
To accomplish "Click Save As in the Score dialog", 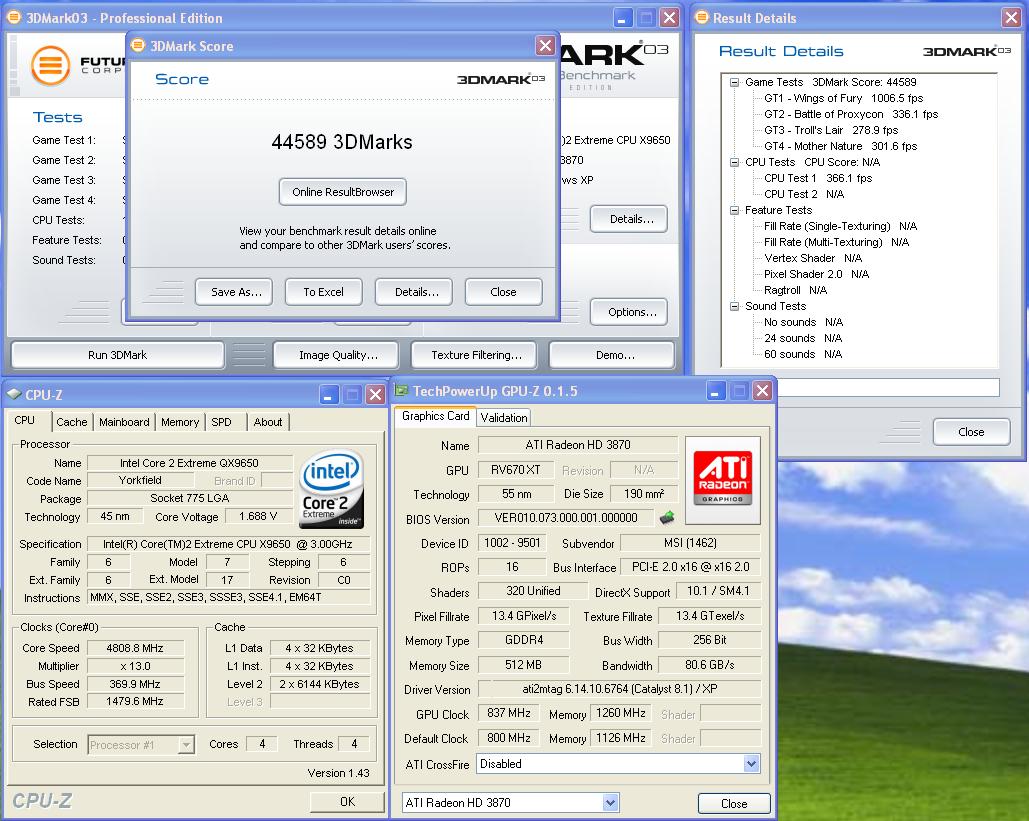I will [x=236, y=292].
